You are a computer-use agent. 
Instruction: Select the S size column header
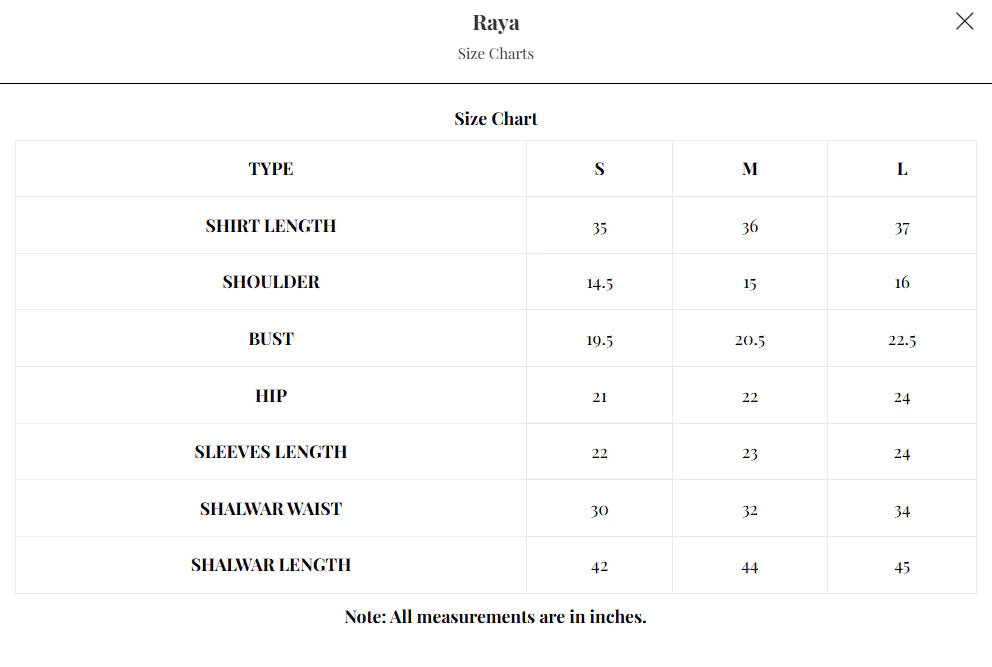(x=599, y=169)
